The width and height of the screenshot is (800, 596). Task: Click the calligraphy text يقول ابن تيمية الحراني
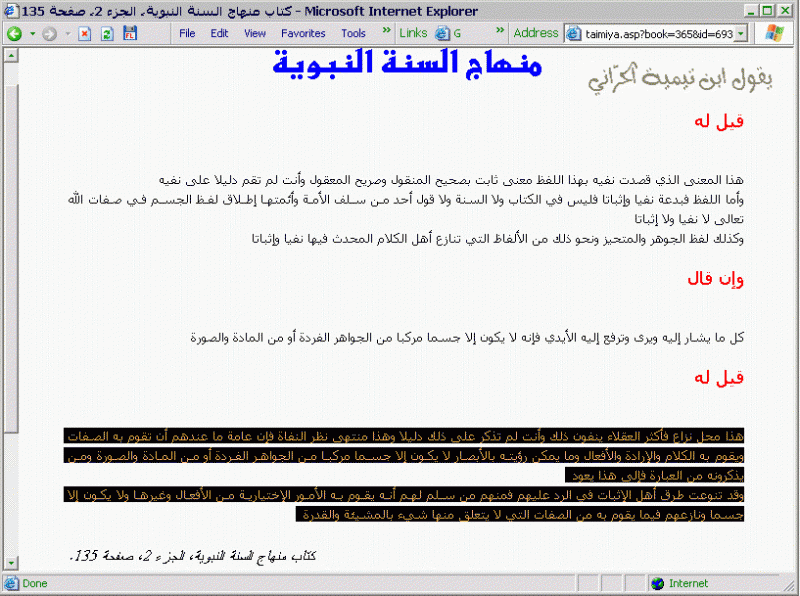(680, 79)
